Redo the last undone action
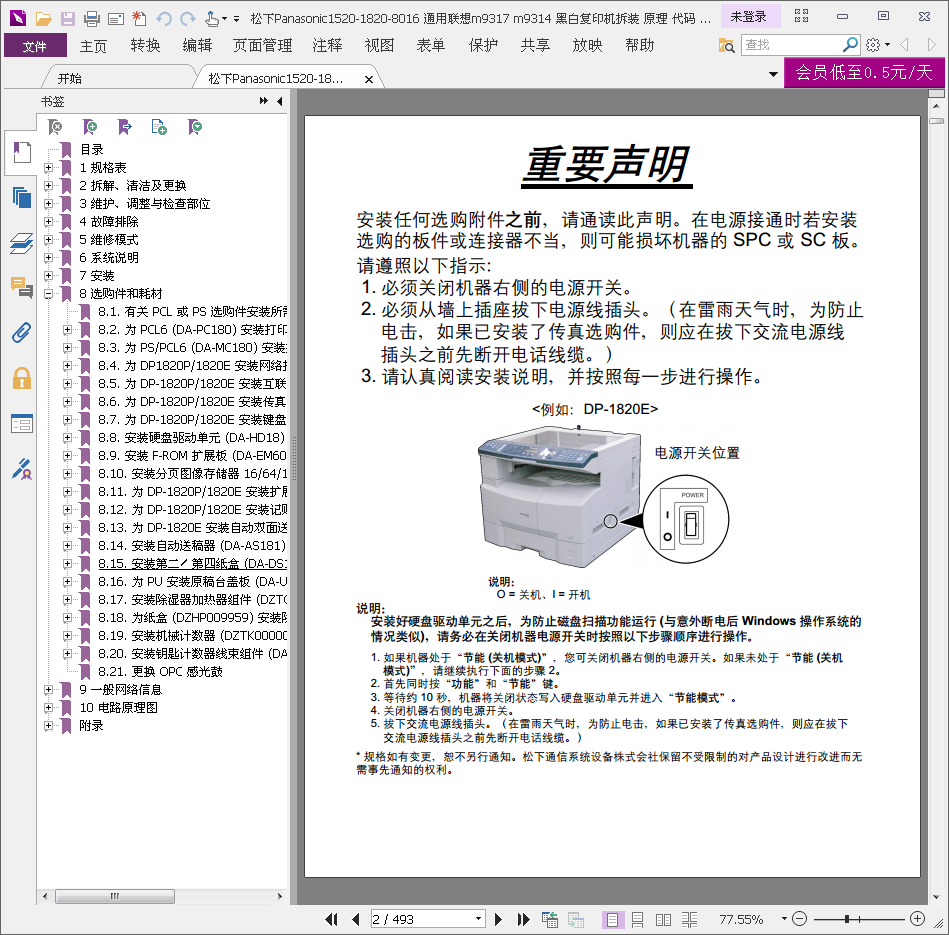The height and width of the screenshot is (935, 949). pos(188,19)
